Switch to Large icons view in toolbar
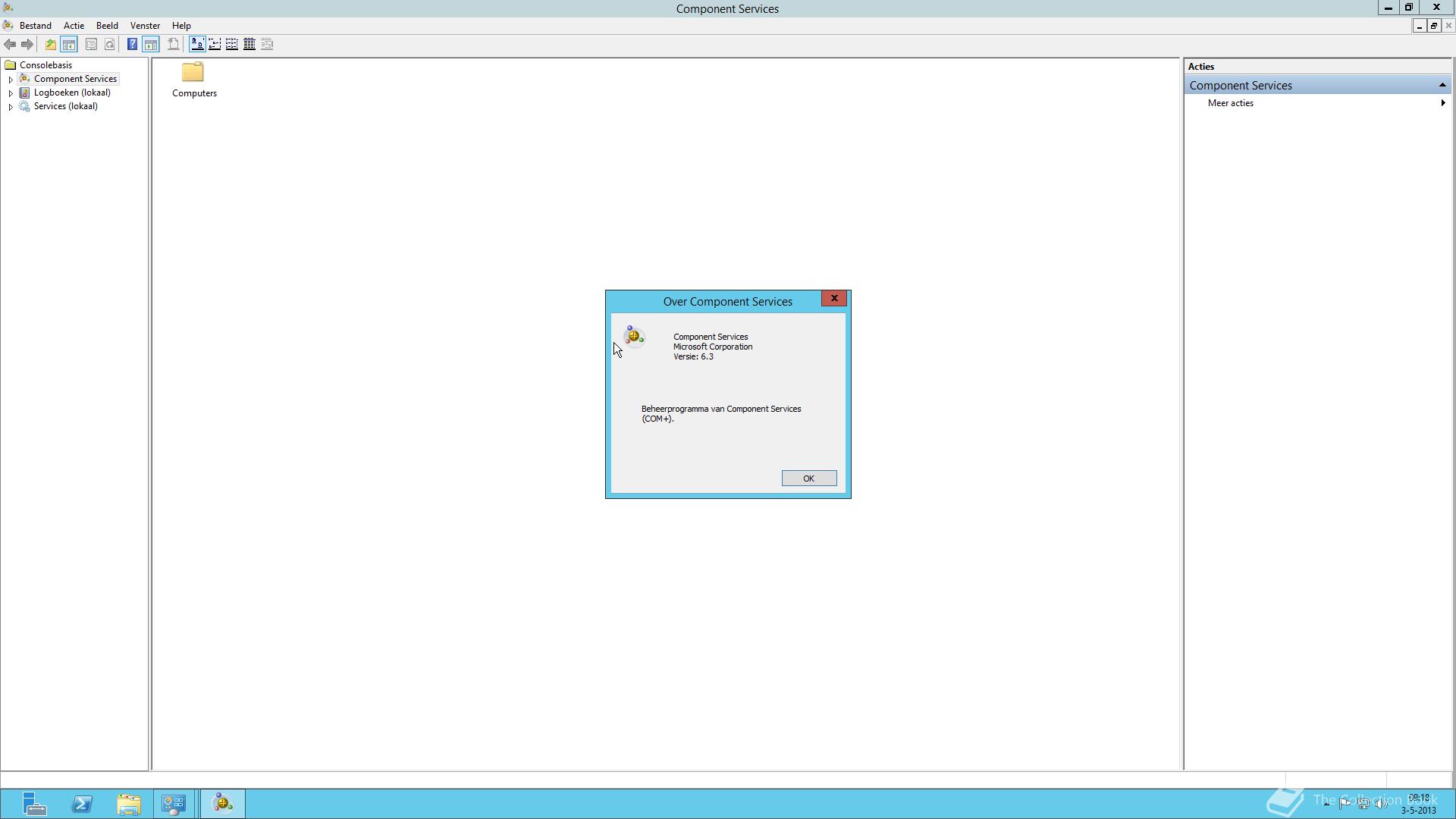This screenshot has height=819, width=1456. [197, 44]
